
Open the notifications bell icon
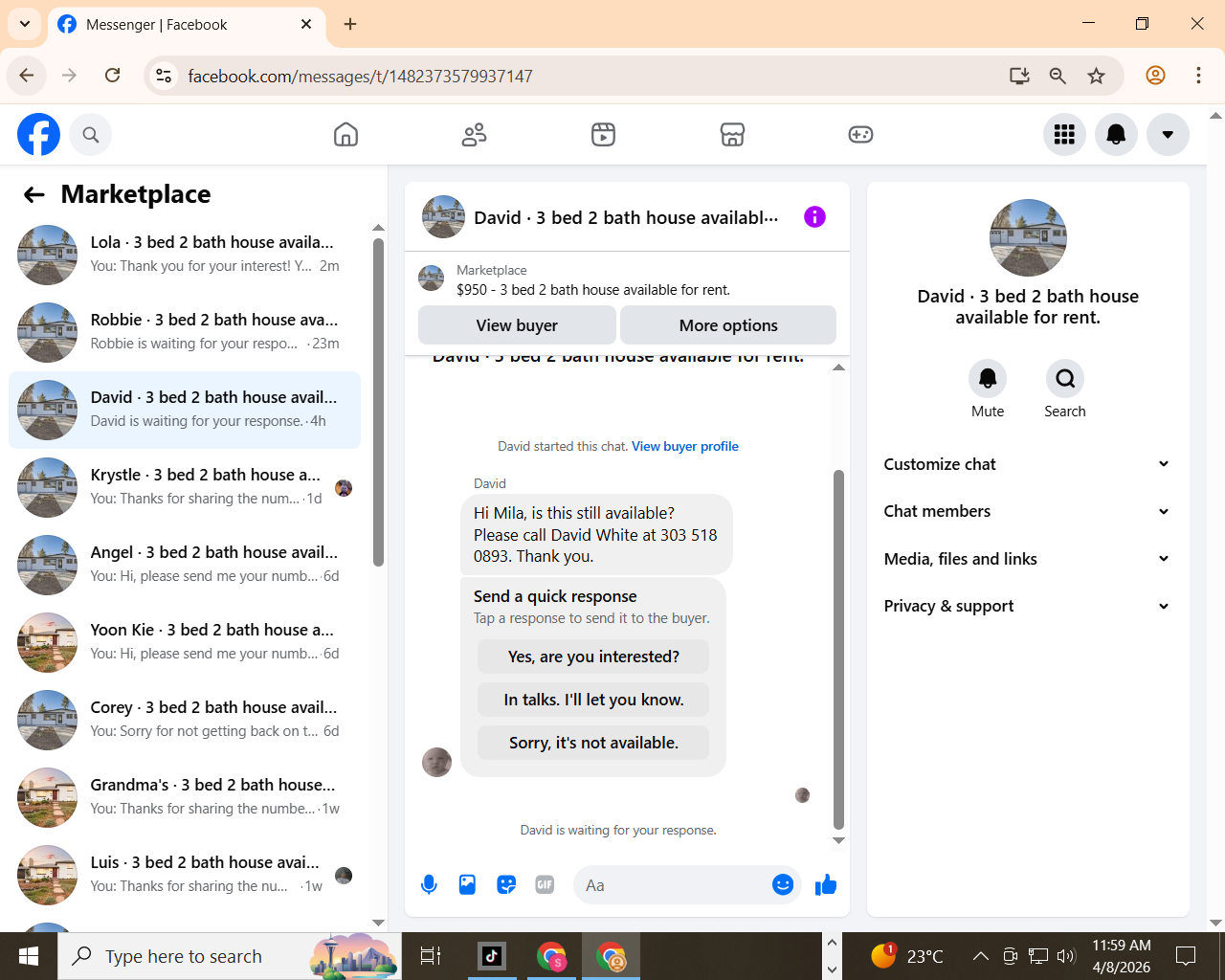(1116, 134)
